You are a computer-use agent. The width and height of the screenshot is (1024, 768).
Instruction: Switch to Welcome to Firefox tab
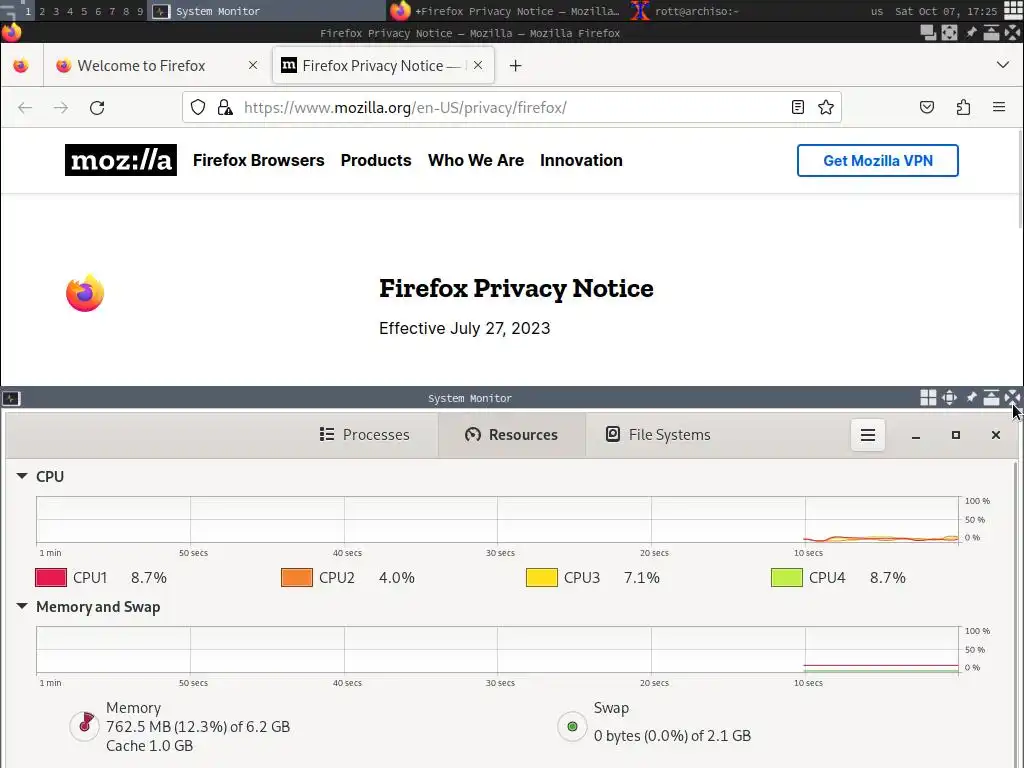(x=157, y=65)
